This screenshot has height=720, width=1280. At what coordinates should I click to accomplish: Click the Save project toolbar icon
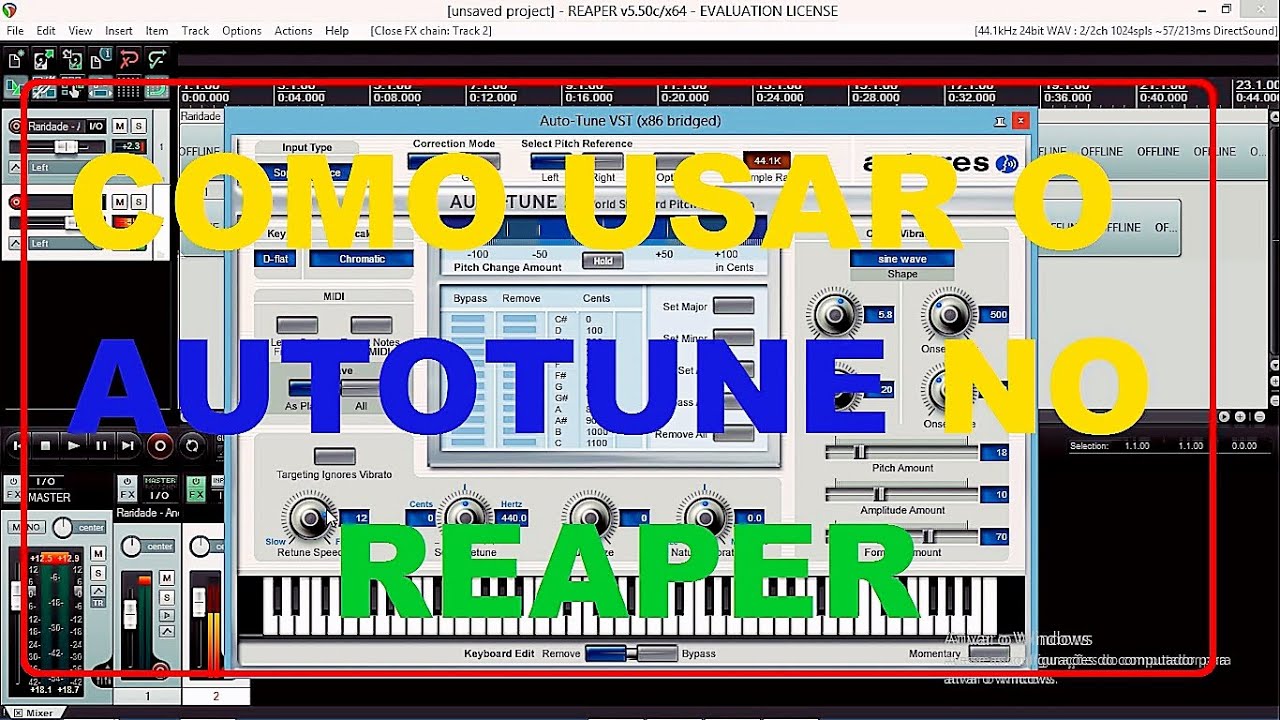[73, 60]
